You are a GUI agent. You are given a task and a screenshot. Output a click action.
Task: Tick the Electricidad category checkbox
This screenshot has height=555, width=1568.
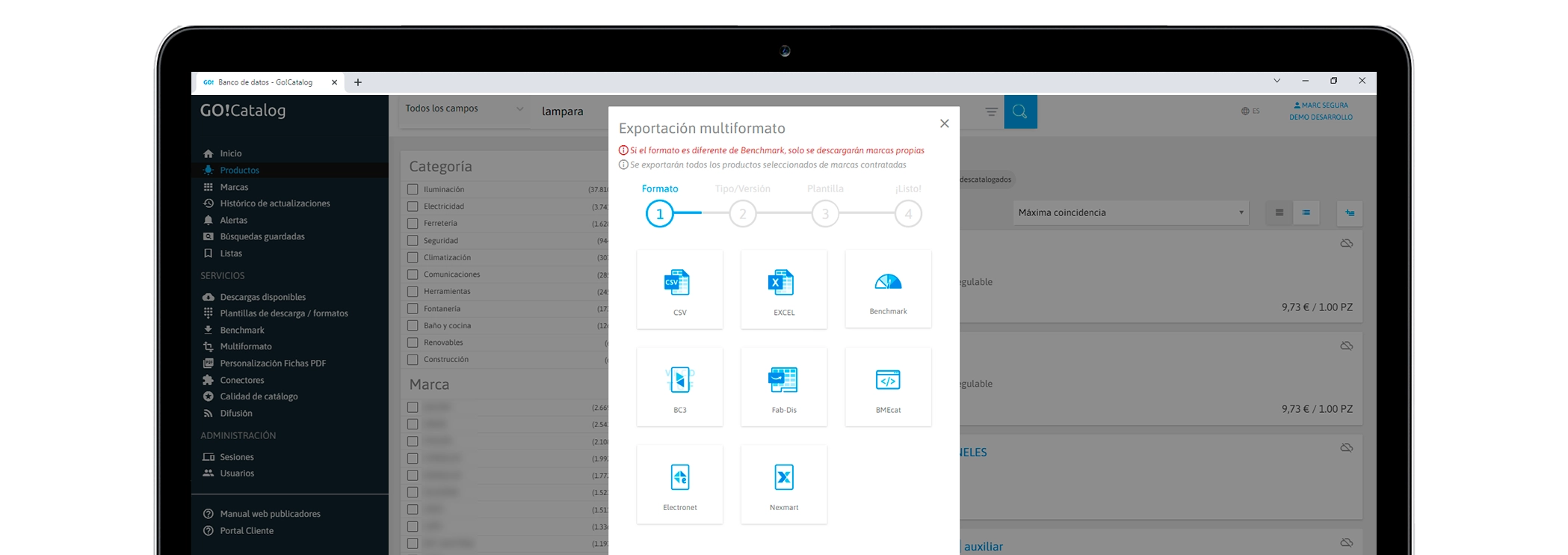[x=413, y=206]
